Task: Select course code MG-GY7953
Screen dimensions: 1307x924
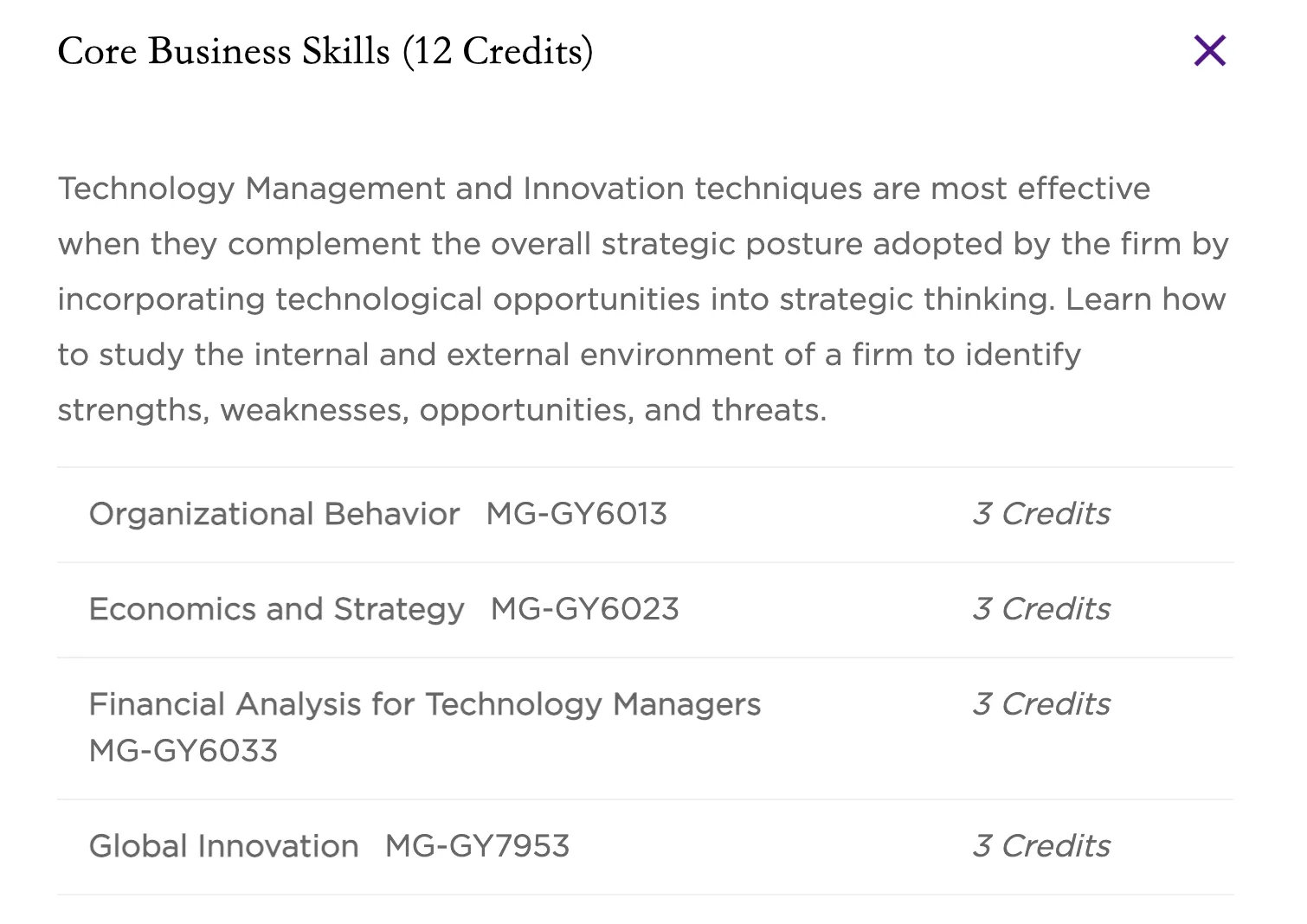Action: [x=477, y=846]
